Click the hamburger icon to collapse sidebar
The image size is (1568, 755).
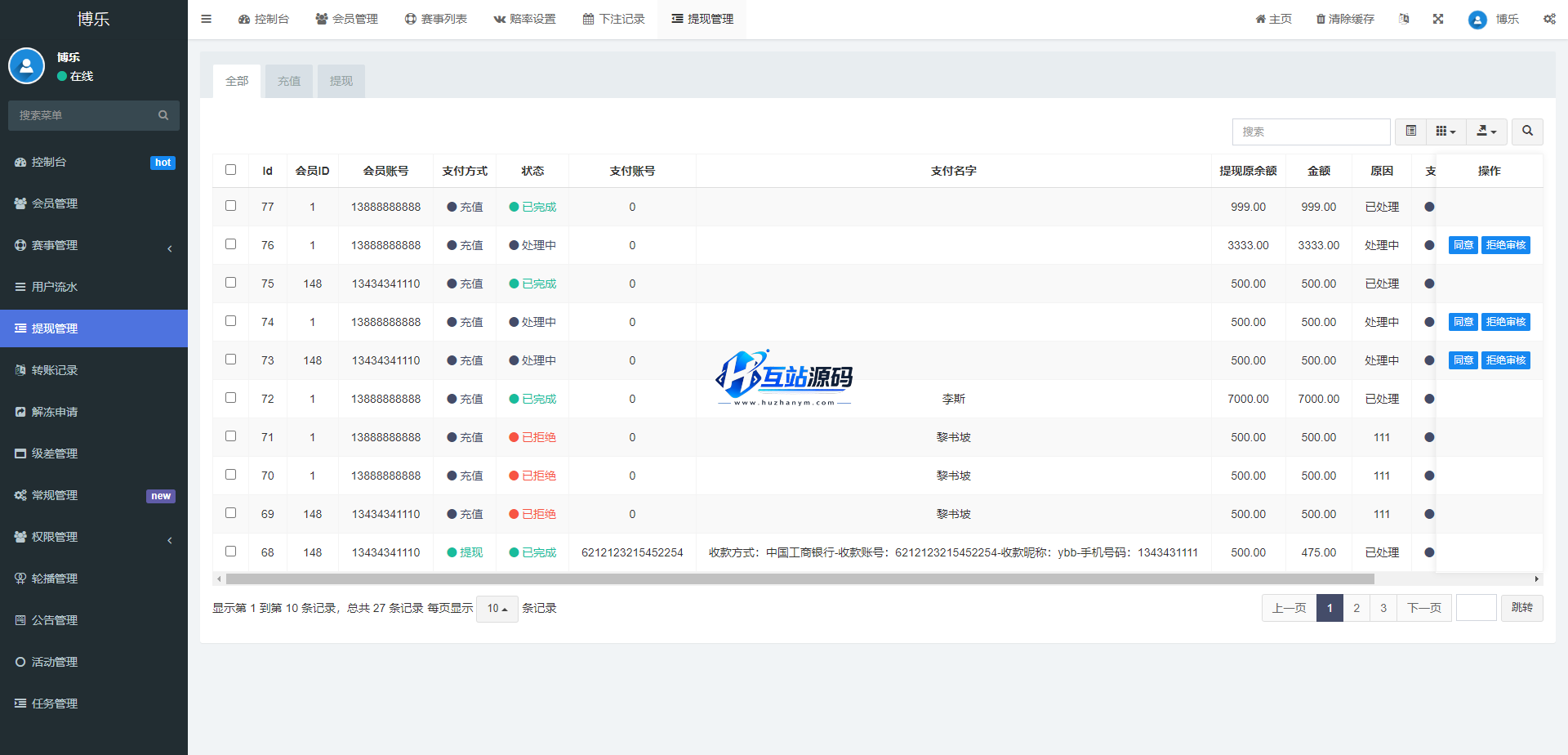[x=206, y=19]
